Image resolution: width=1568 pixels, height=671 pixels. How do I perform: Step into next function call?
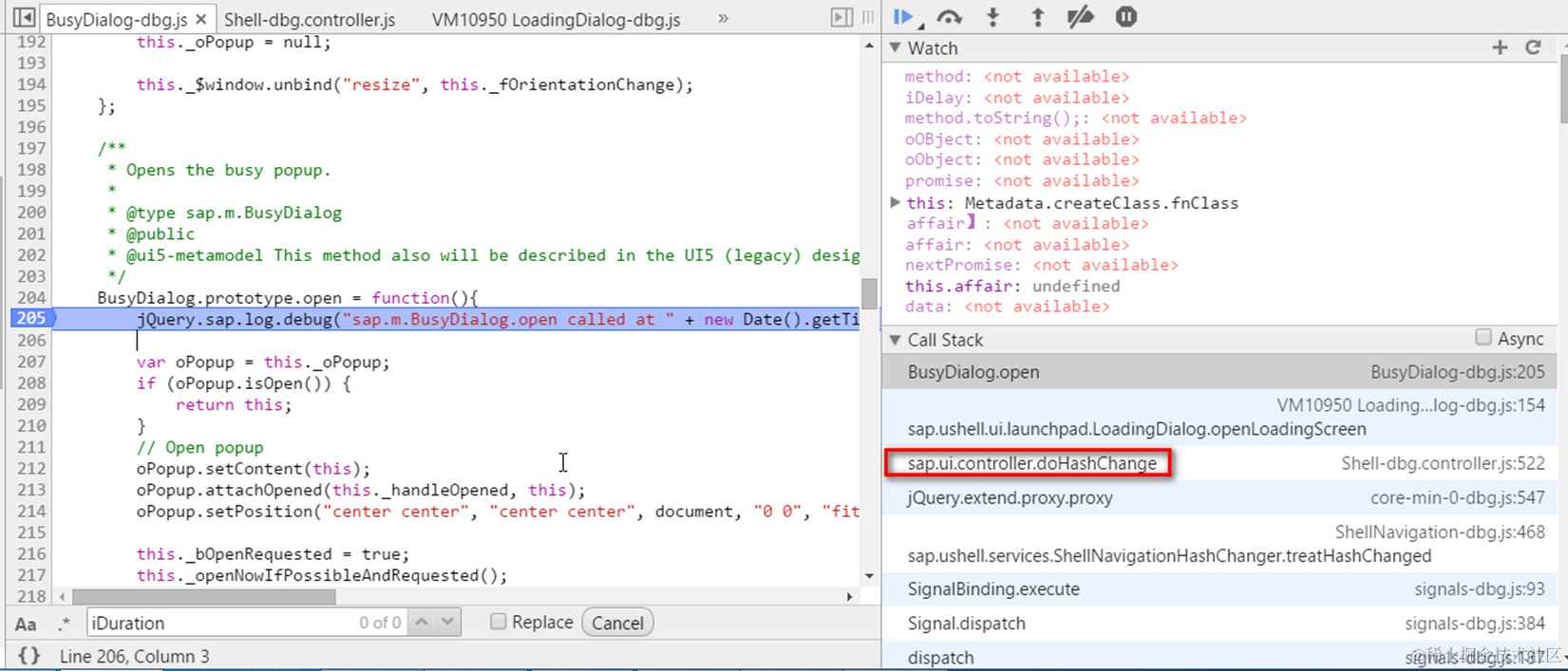click(993, 17)
